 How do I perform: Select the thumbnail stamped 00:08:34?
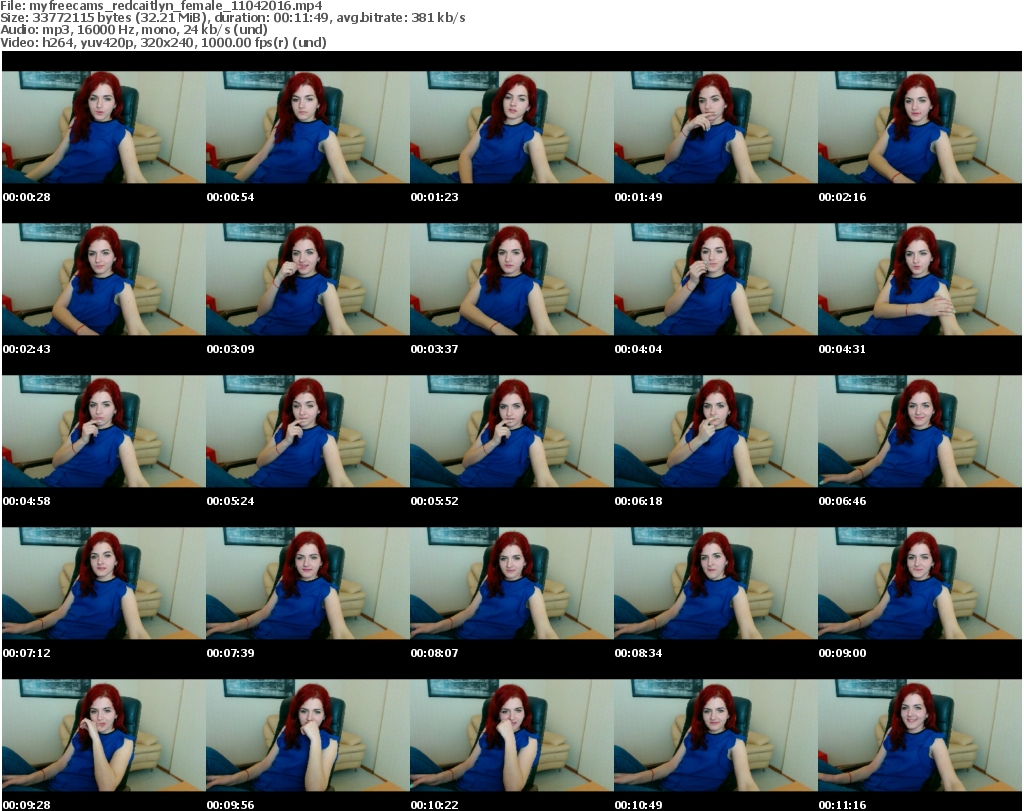(715, 583)
